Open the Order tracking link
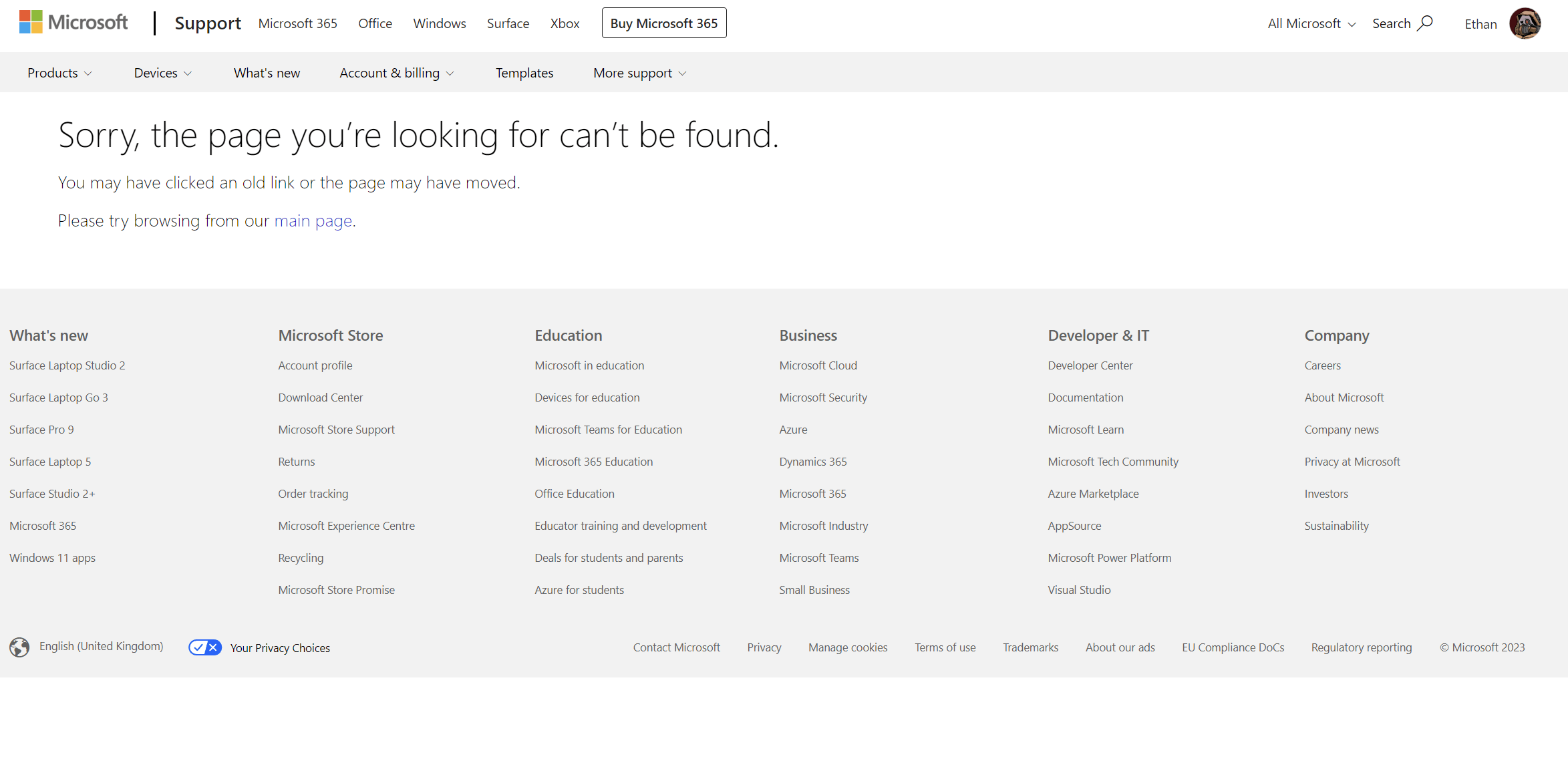Image resolution: width=1568 pixels, height=777 pixels. pos(313,494)
